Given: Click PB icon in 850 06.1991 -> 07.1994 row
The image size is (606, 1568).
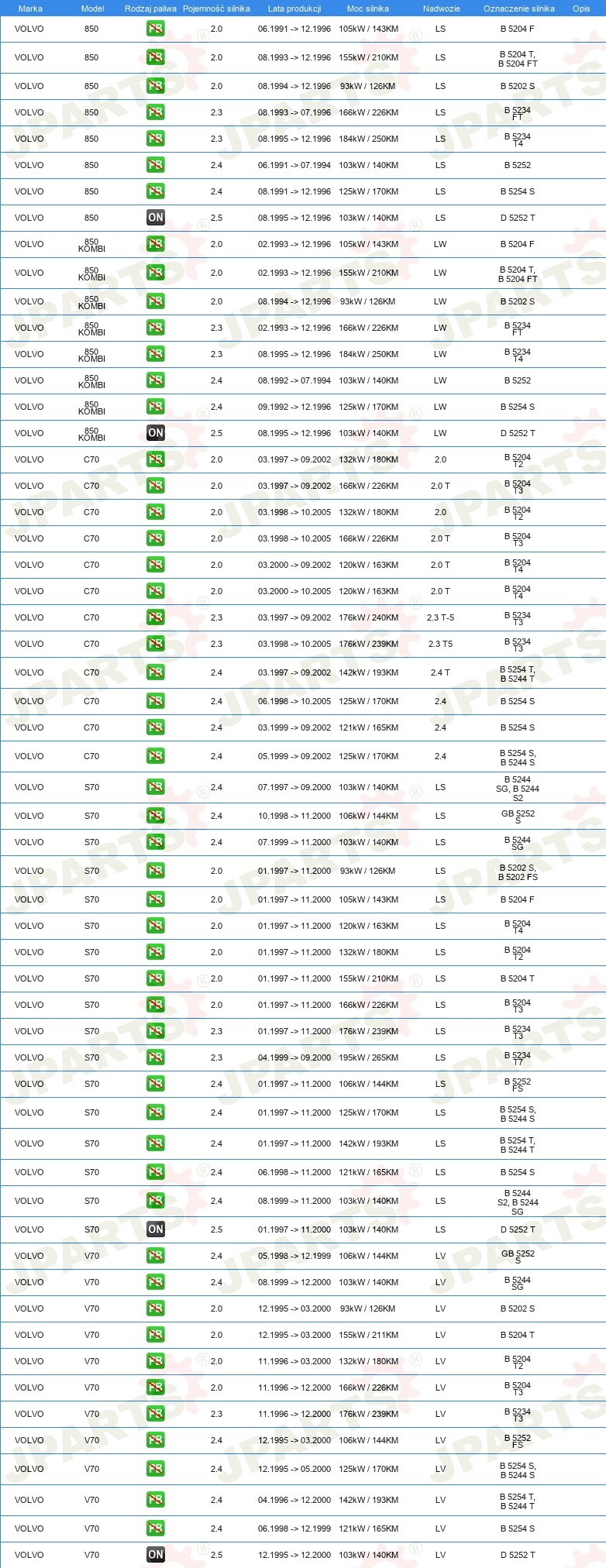Looking at the screenshot, I should (x=156, y=165).
